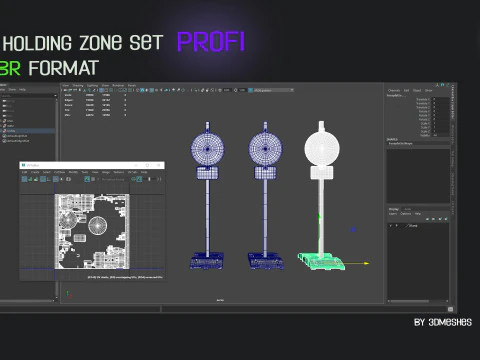Open the viewport Lighting menu
Screen dimensions: 480x360
(x=92, y=86)
